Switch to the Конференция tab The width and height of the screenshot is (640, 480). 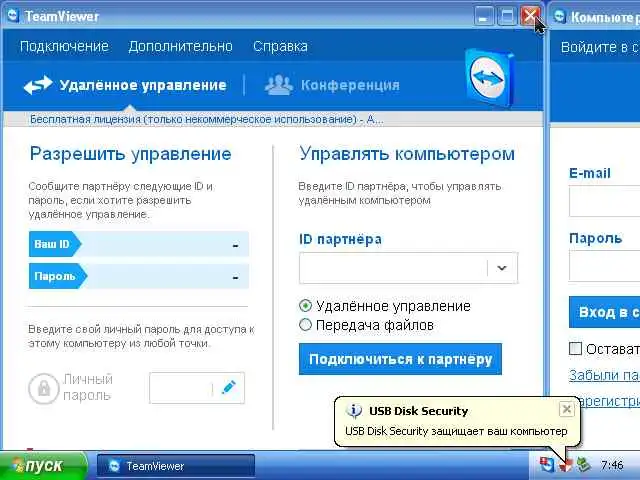pos(350,85)
